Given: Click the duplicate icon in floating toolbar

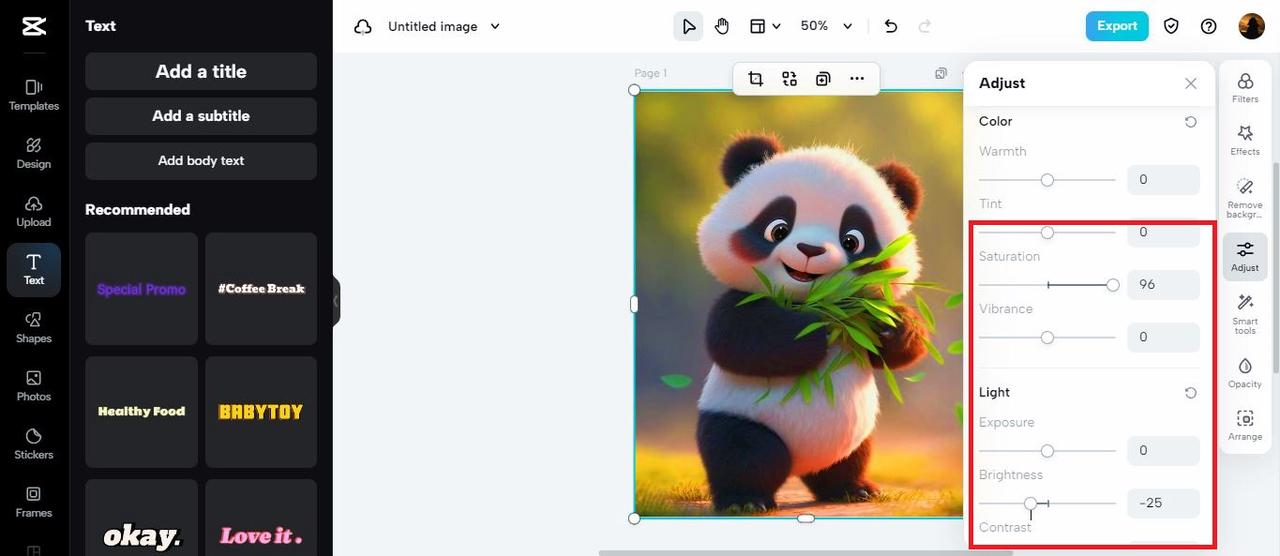Looking at the screenshot, I should 823,79.
